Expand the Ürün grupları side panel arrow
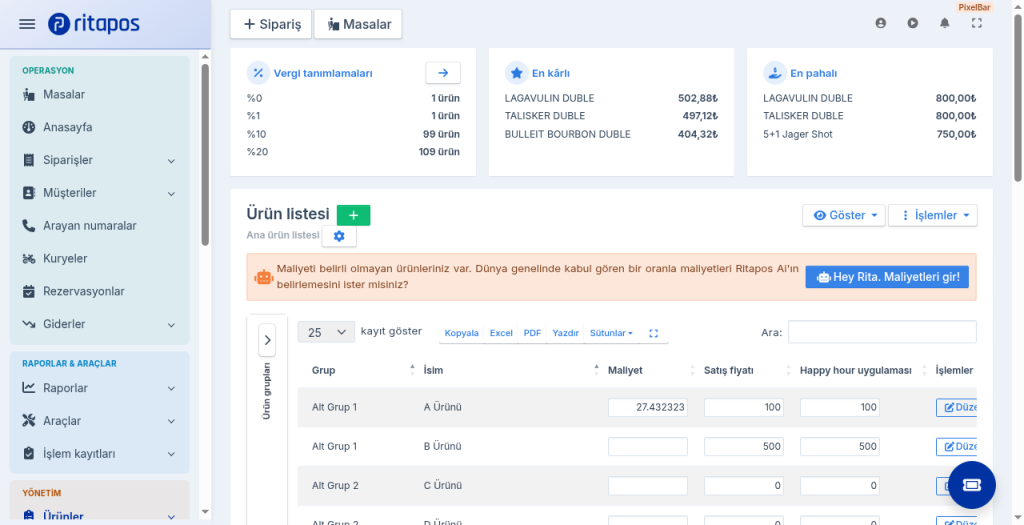This screenshot has height=525, width=1024. tap(267, 340)
